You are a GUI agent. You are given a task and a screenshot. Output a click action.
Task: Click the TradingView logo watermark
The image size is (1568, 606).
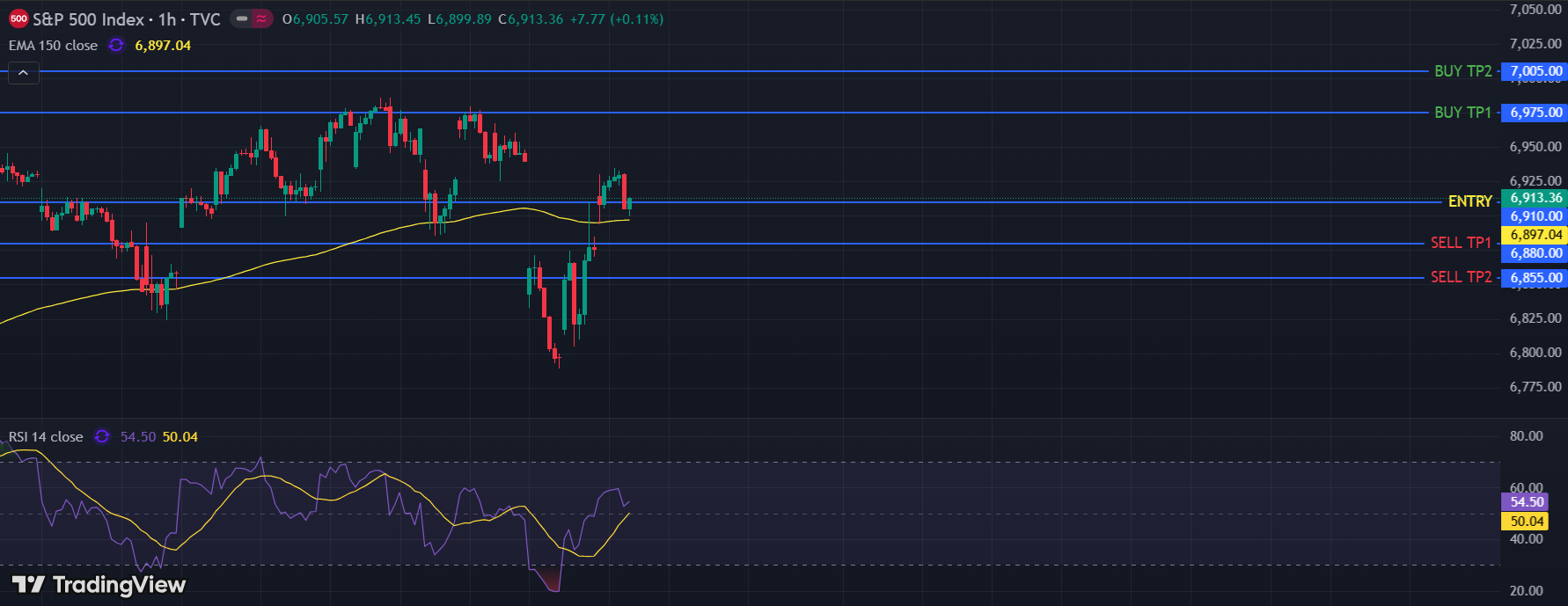coord(99,585)
